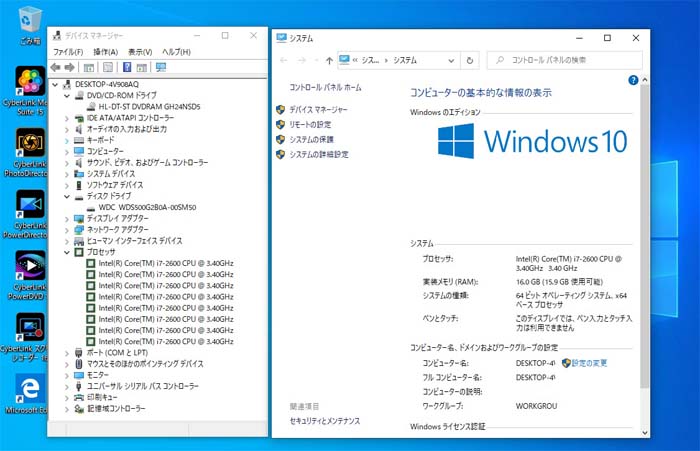Expand the キーボード node

67,140
